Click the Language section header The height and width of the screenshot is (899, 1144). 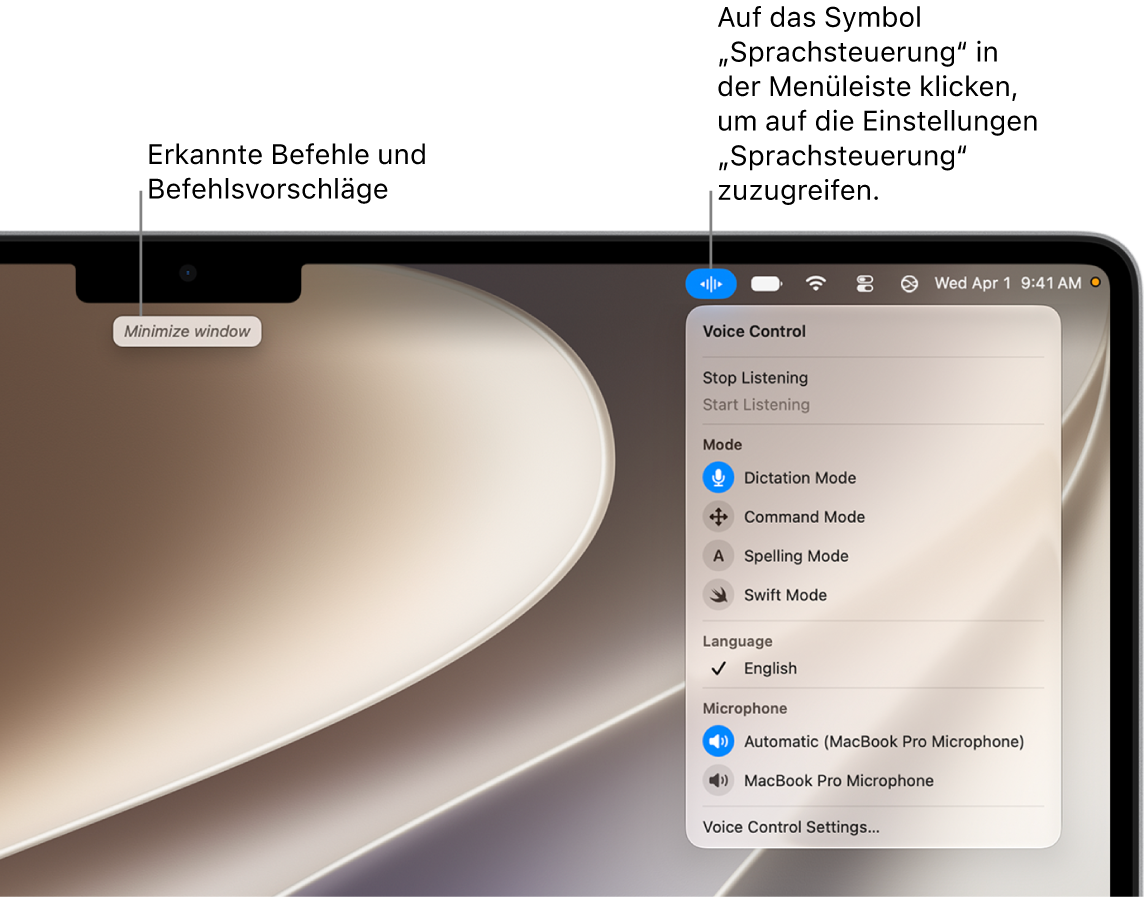click(737, 641)
